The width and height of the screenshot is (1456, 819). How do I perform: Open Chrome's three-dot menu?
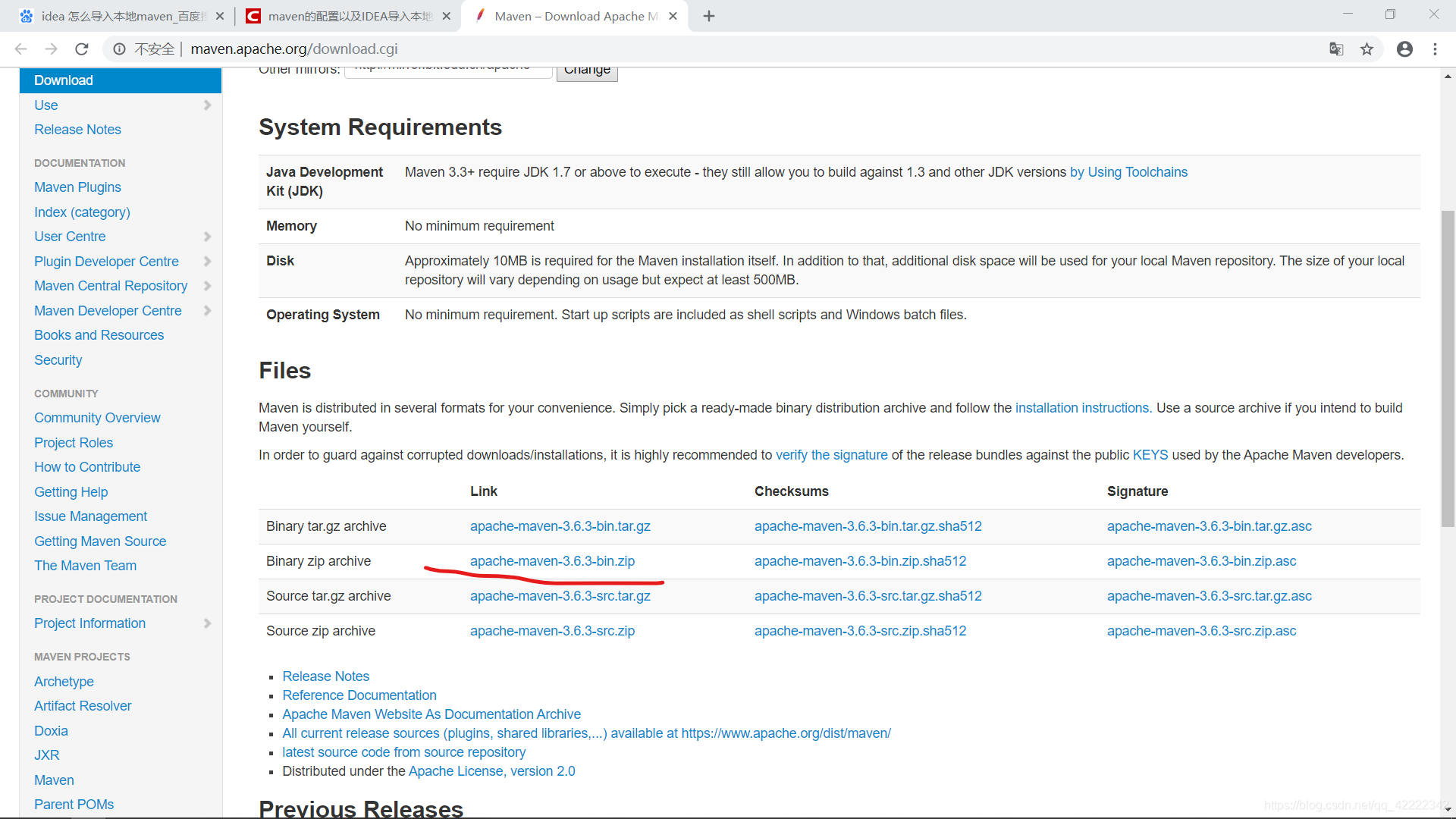tap(1435, 49)
